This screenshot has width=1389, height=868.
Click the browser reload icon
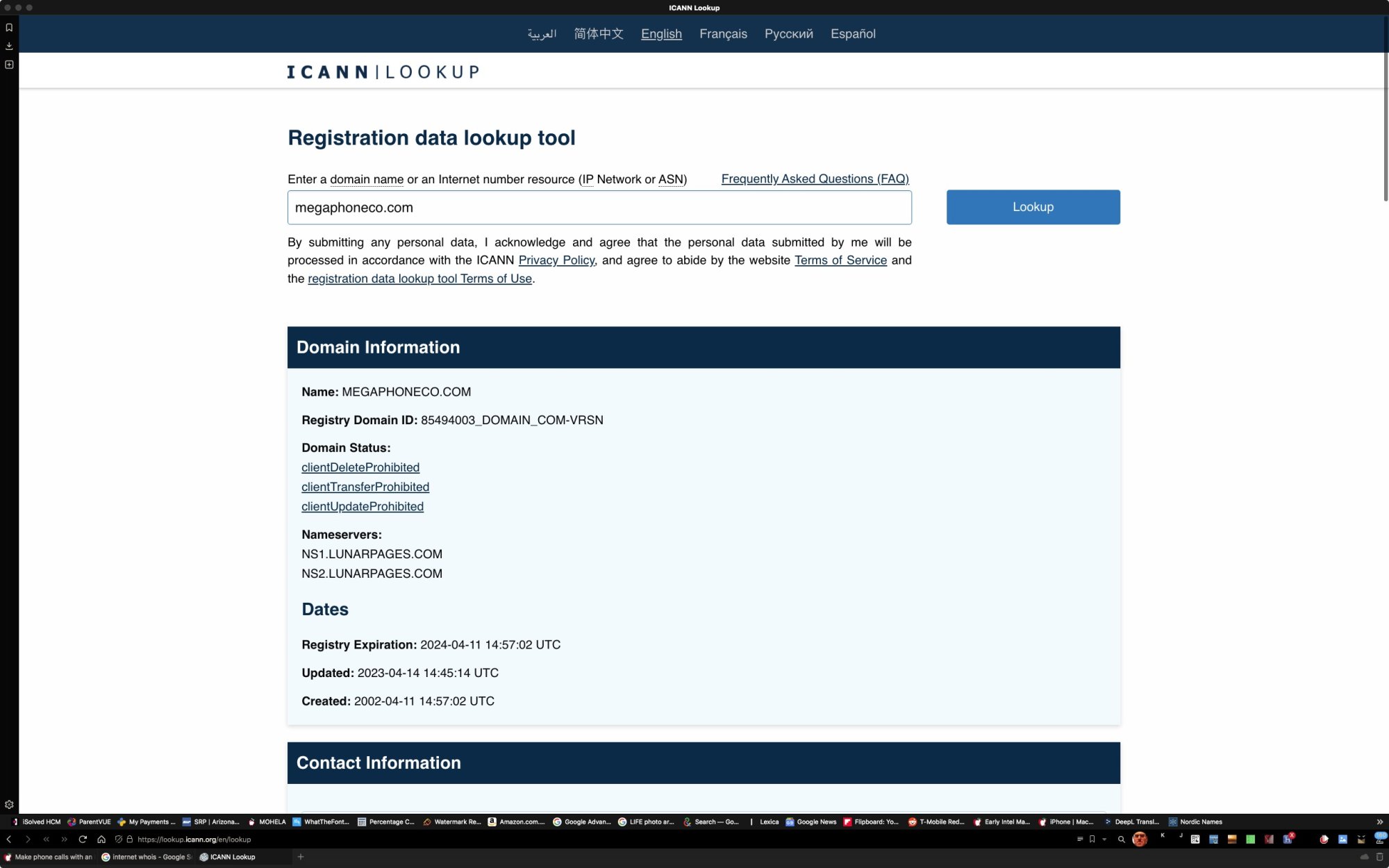(83, 839)
